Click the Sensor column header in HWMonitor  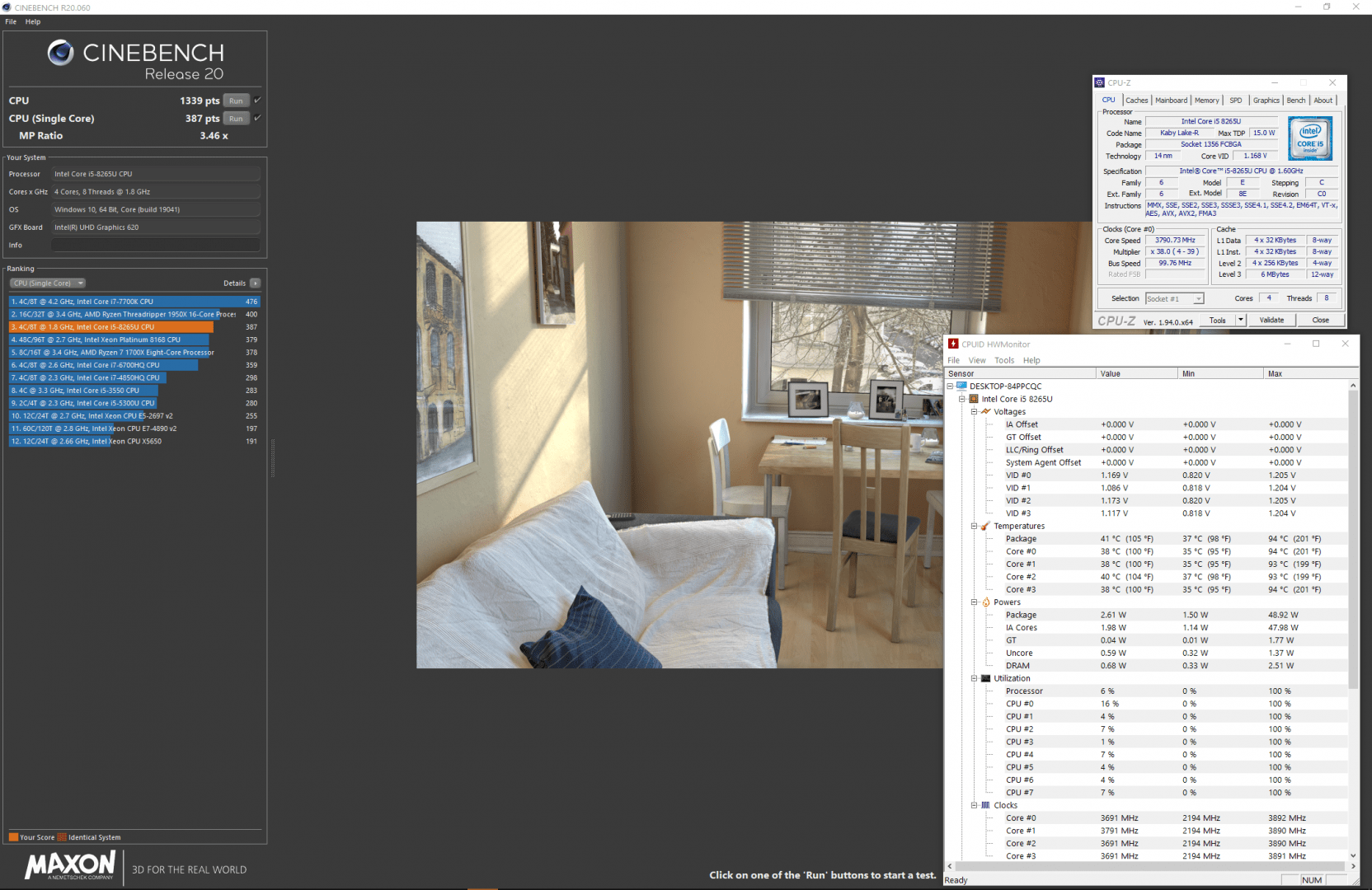click(x=1021, y=373)
